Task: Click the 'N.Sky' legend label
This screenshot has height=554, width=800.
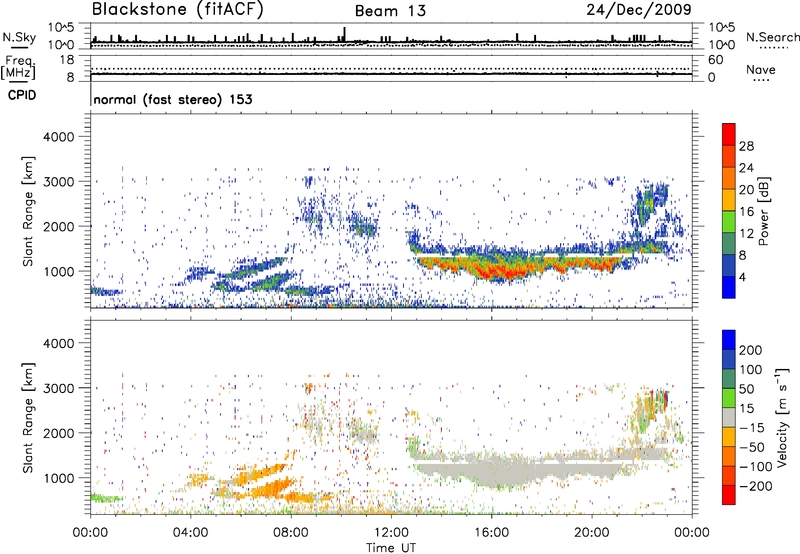Action: click(x=19, y=37)
